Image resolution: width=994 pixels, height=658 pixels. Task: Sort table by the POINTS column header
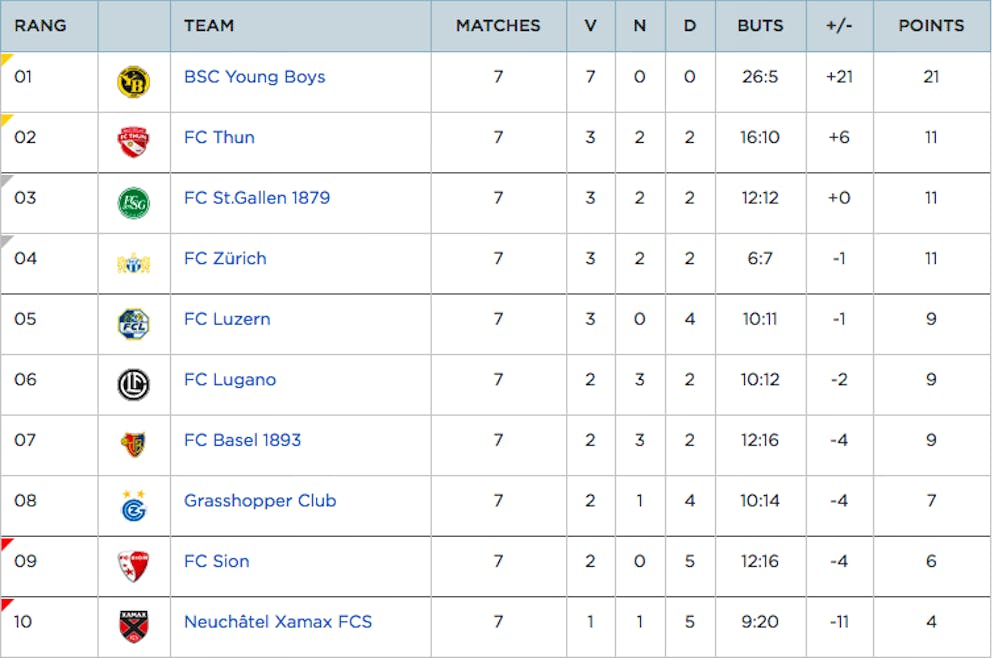(931, 26)
